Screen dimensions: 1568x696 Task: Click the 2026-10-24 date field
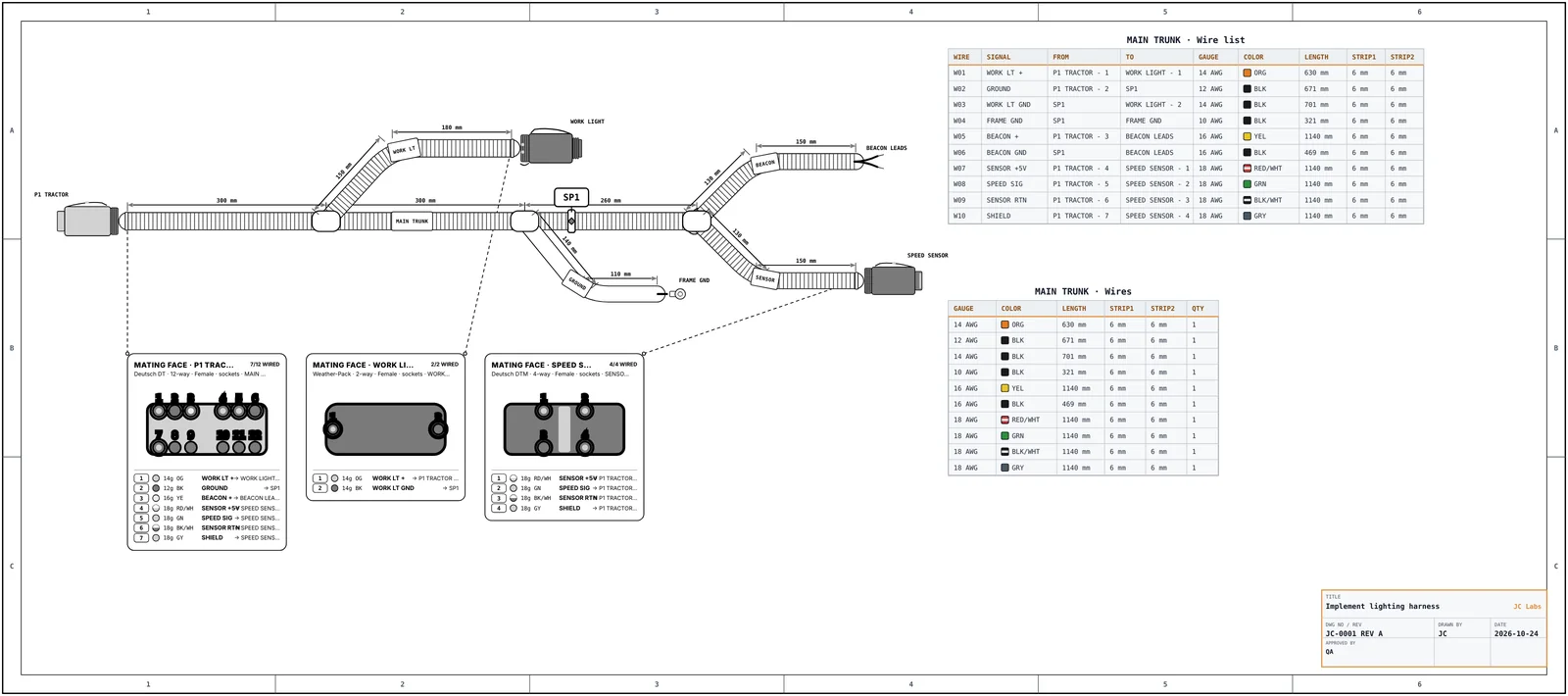pyautogui.click(x=1516, y=634)
